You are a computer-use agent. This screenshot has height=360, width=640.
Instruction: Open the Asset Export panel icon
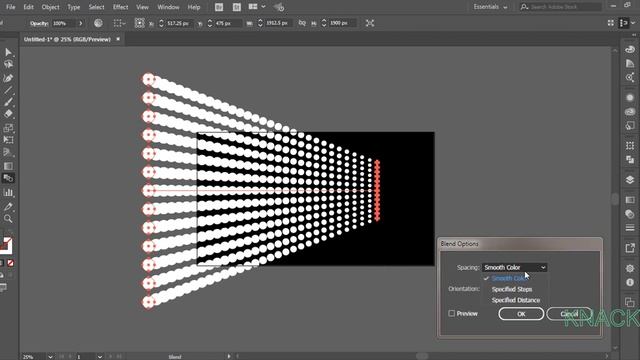point(630,248)
